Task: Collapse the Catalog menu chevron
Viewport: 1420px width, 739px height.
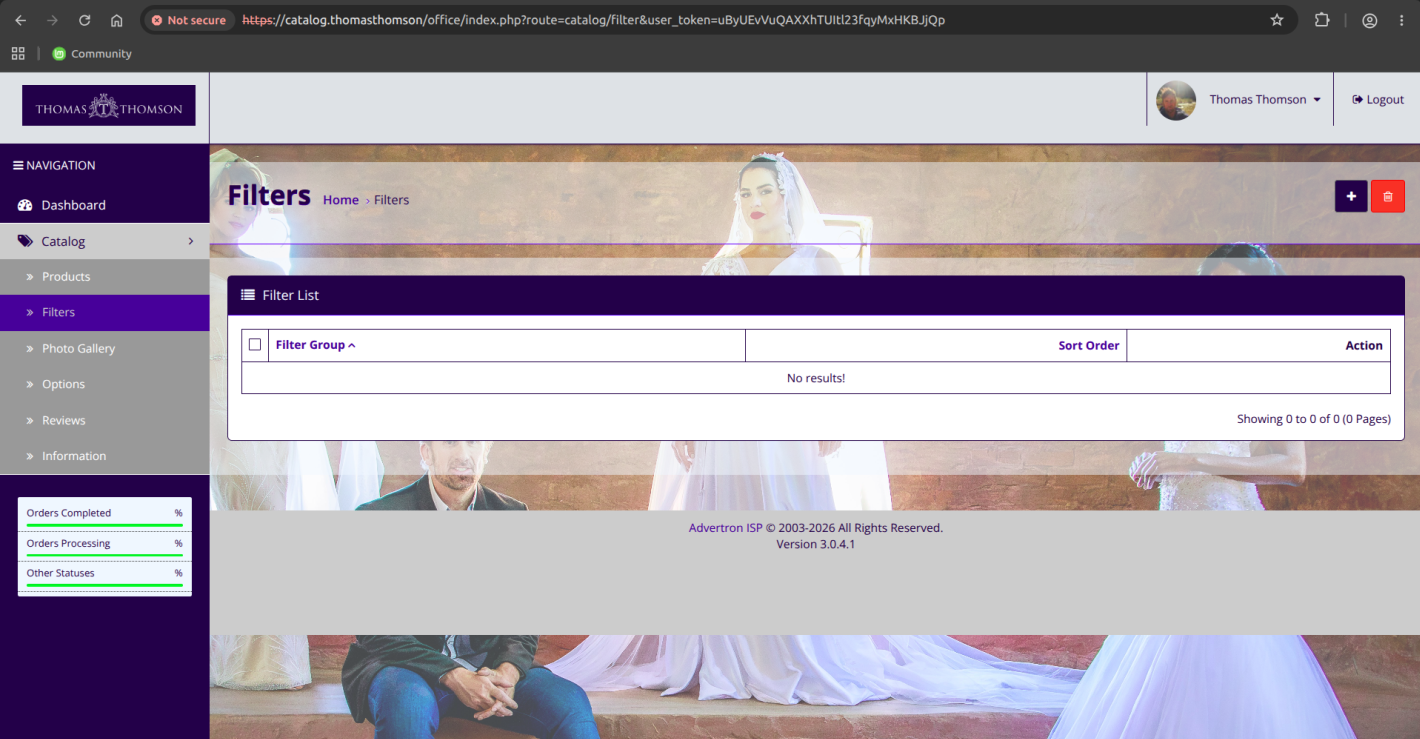Action: tap(191, 241)
